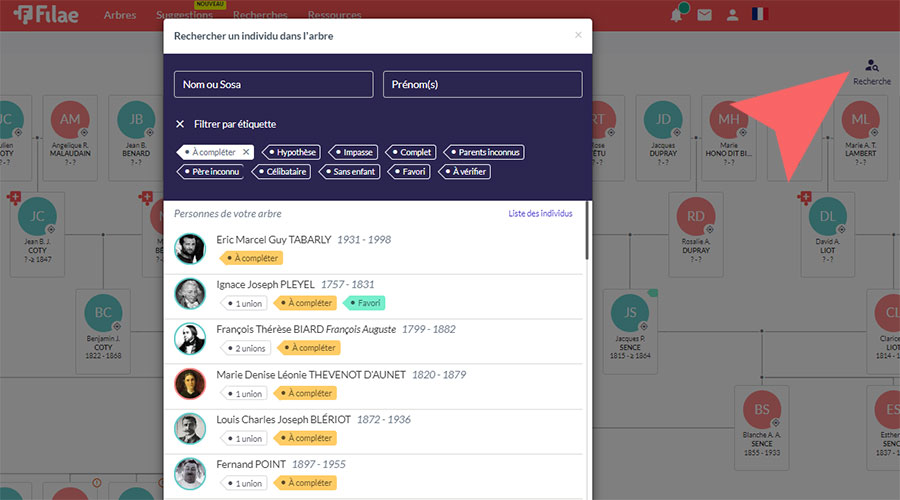
Task: Click the Nom ou Sosa input field
Action: pos(273,85)
